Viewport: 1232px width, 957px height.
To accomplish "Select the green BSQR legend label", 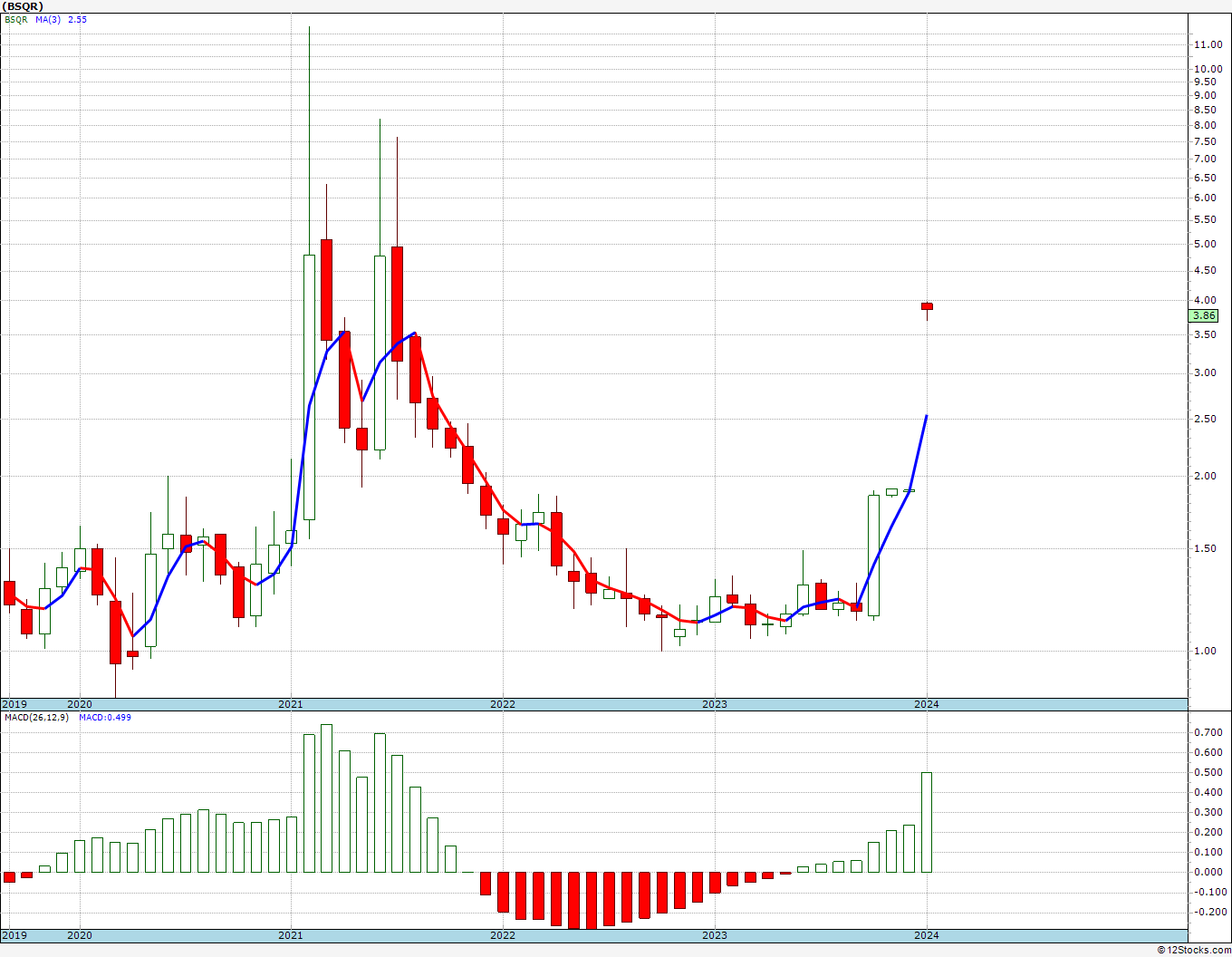I will tap(15, 19).
